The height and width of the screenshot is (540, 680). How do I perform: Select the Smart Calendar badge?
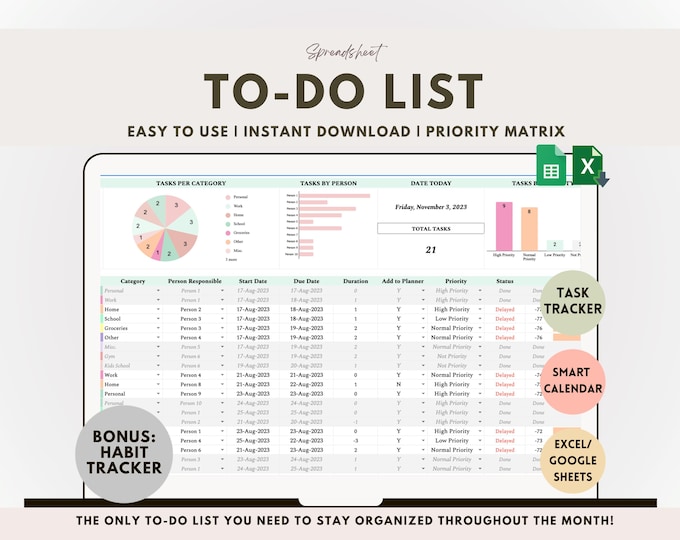(573, 380)
